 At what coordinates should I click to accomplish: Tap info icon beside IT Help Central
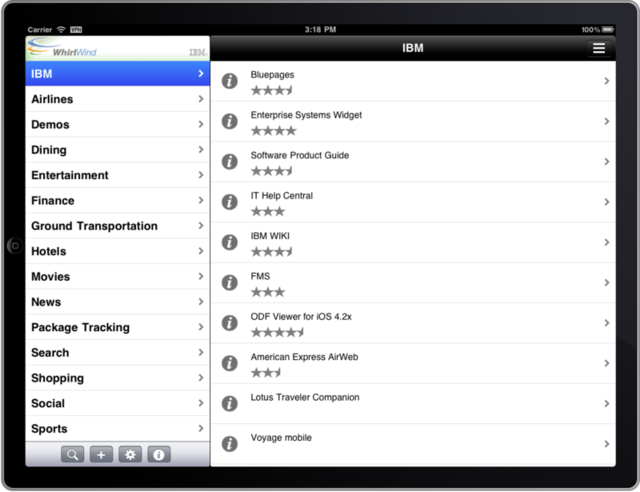pyautogui.click(x=229, y=202)
